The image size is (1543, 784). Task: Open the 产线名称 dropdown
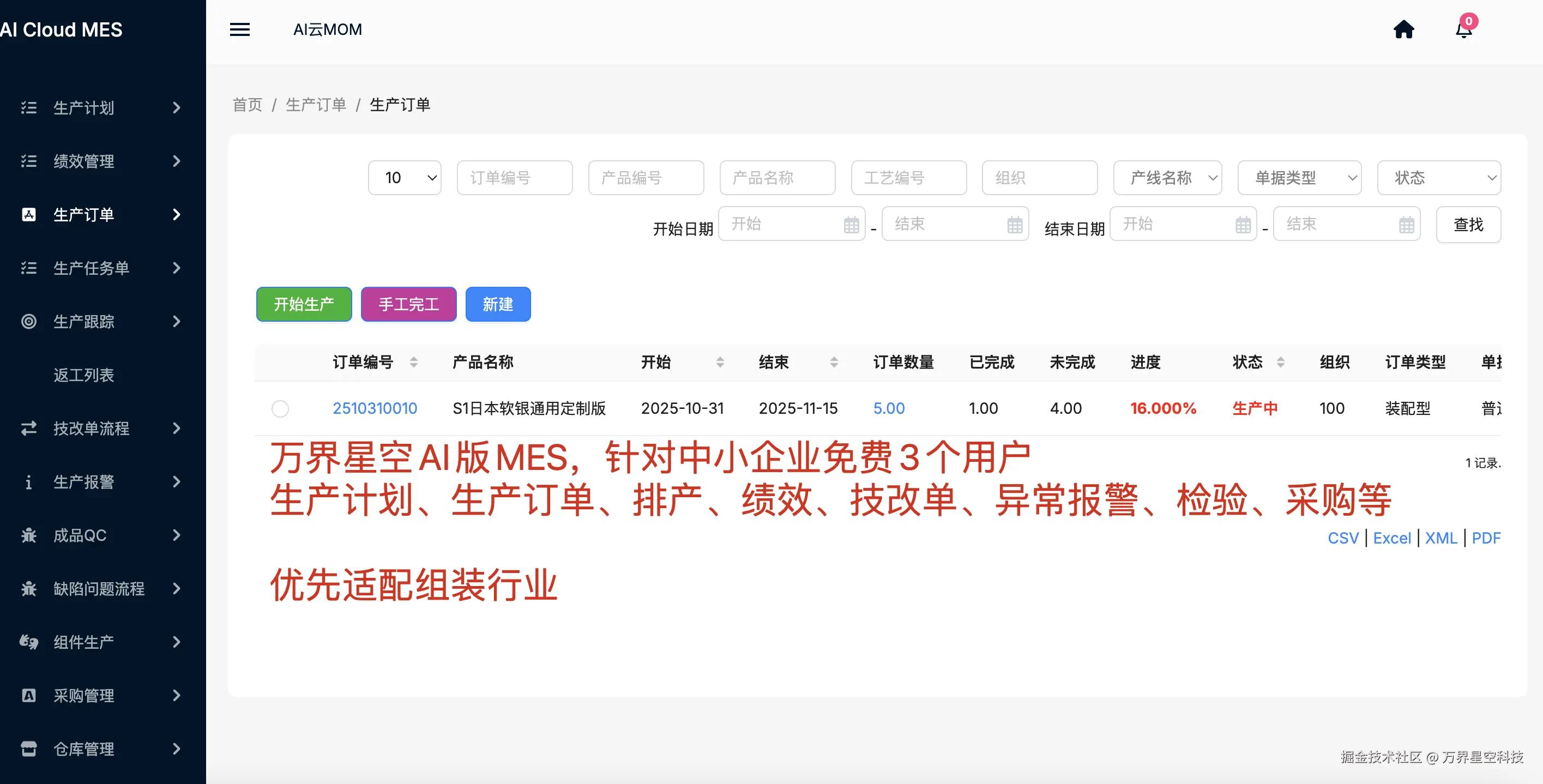(x=1167, y=177)
